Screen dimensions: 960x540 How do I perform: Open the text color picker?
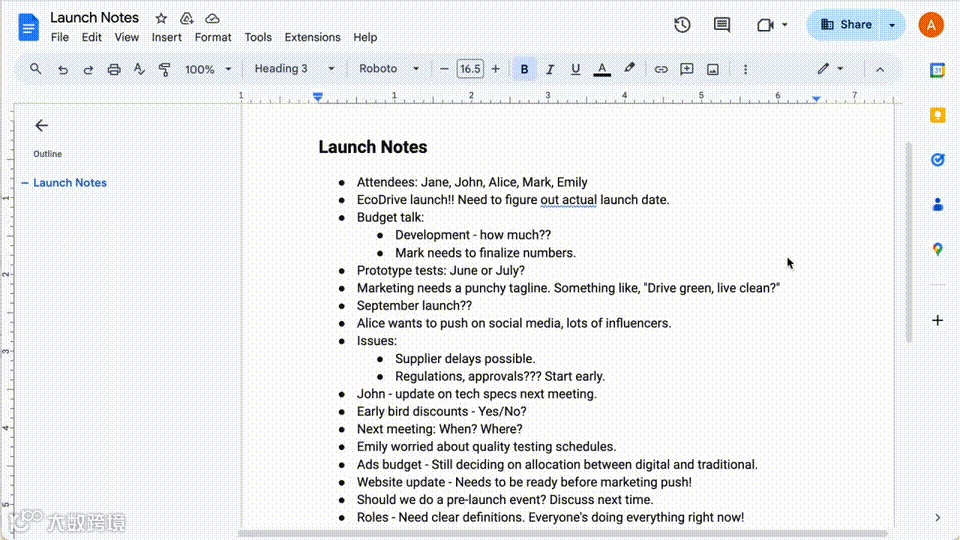pos(602,69)
